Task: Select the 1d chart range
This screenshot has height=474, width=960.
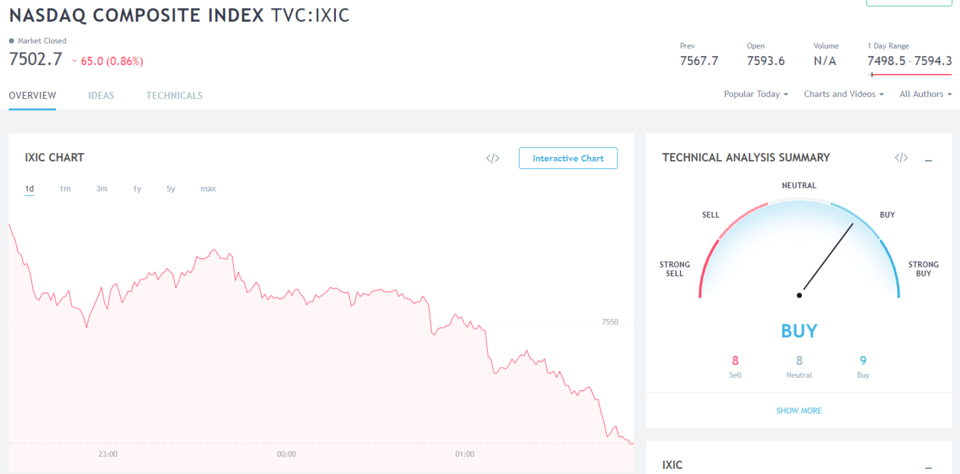Action: [29, 189]
